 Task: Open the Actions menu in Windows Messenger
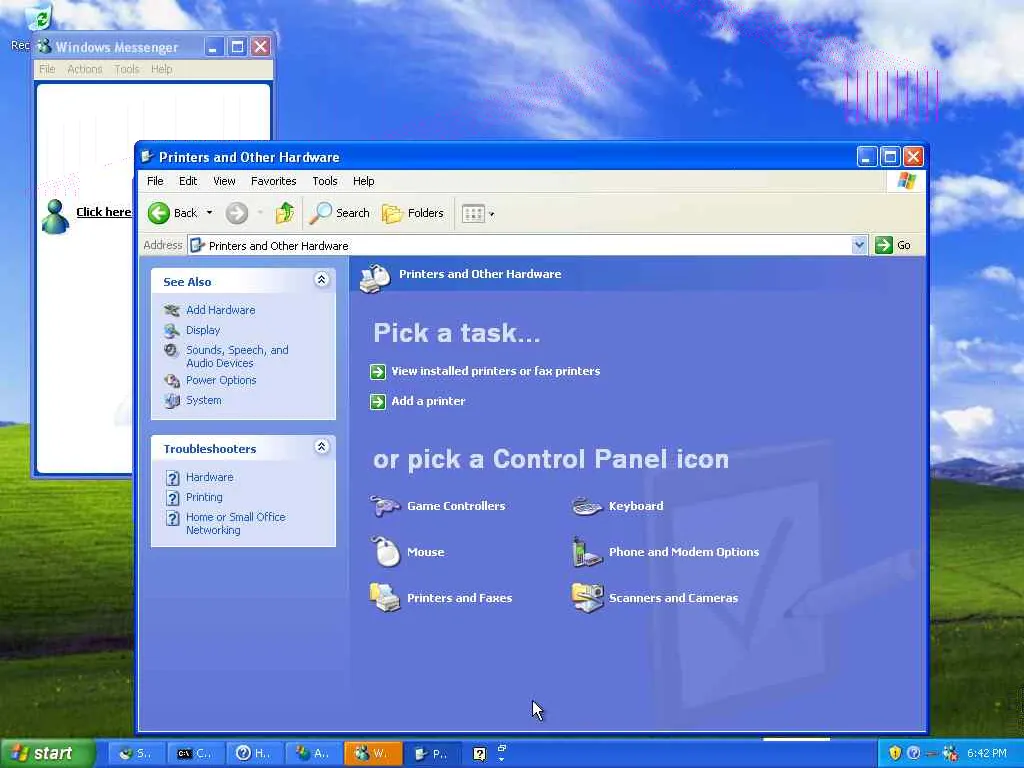(85, 69)
